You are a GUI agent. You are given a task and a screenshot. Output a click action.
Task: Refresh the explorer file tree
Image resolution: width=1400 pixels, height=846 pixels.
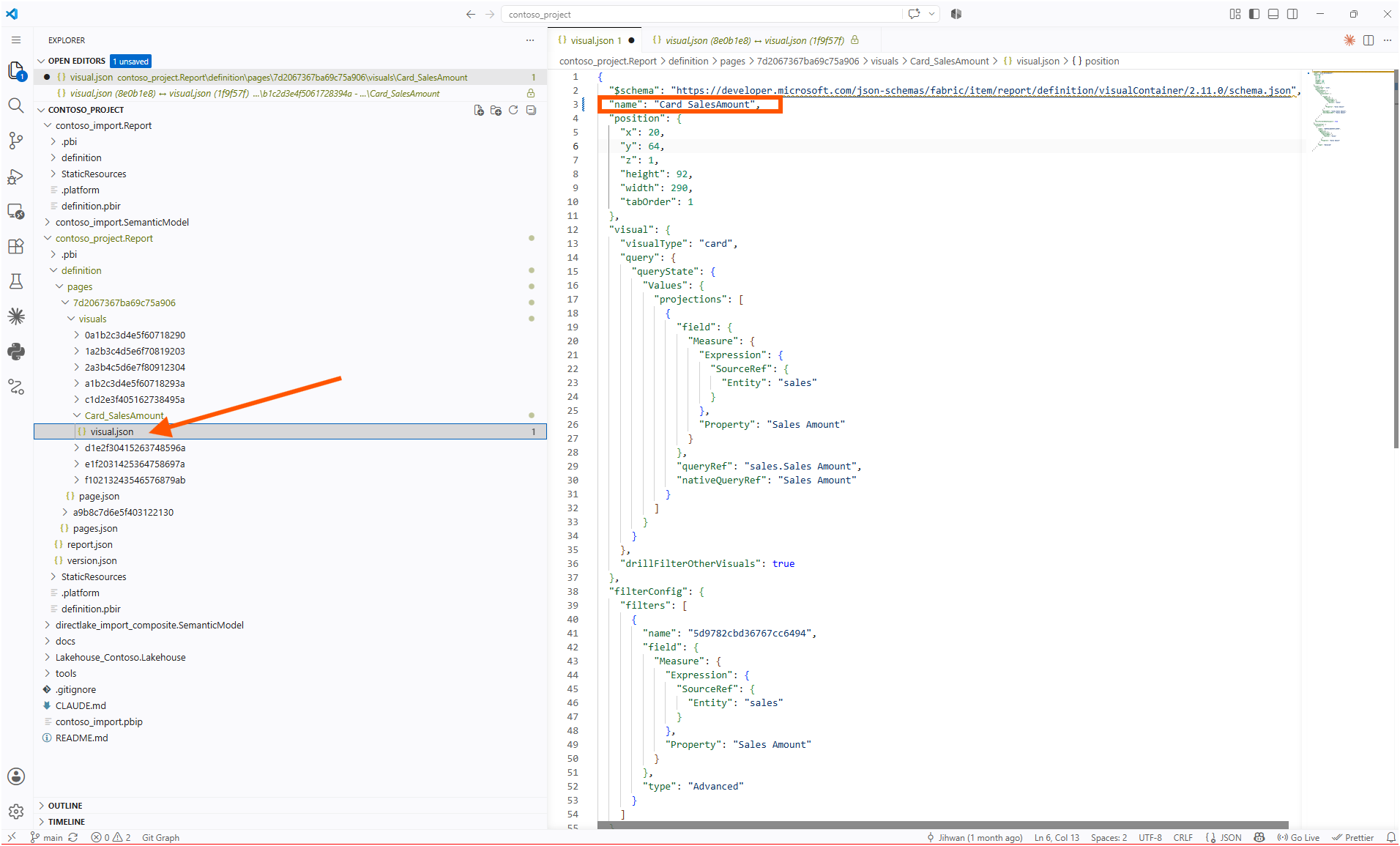tap(513, 110)
